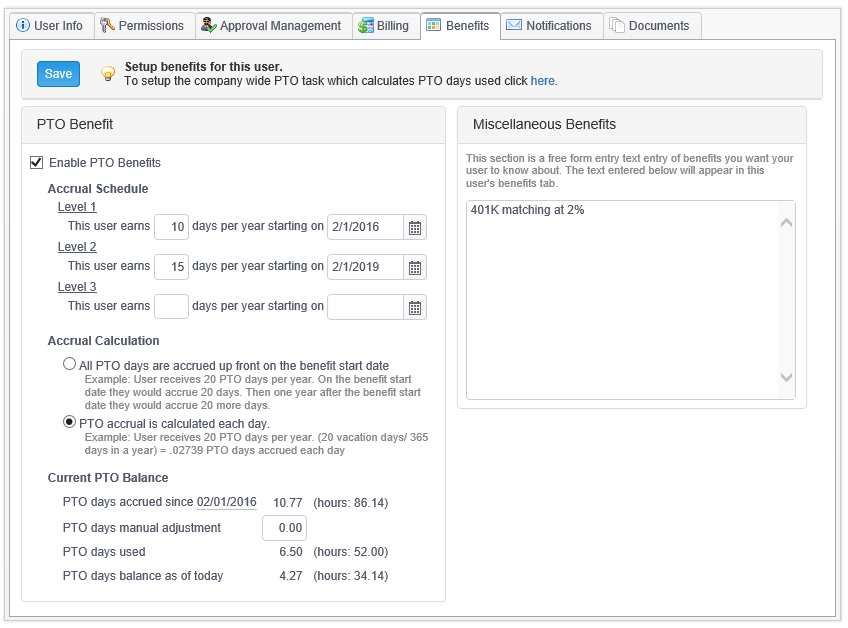Click the Permissions keys icon
848x628 pixels.
point(107,25)
